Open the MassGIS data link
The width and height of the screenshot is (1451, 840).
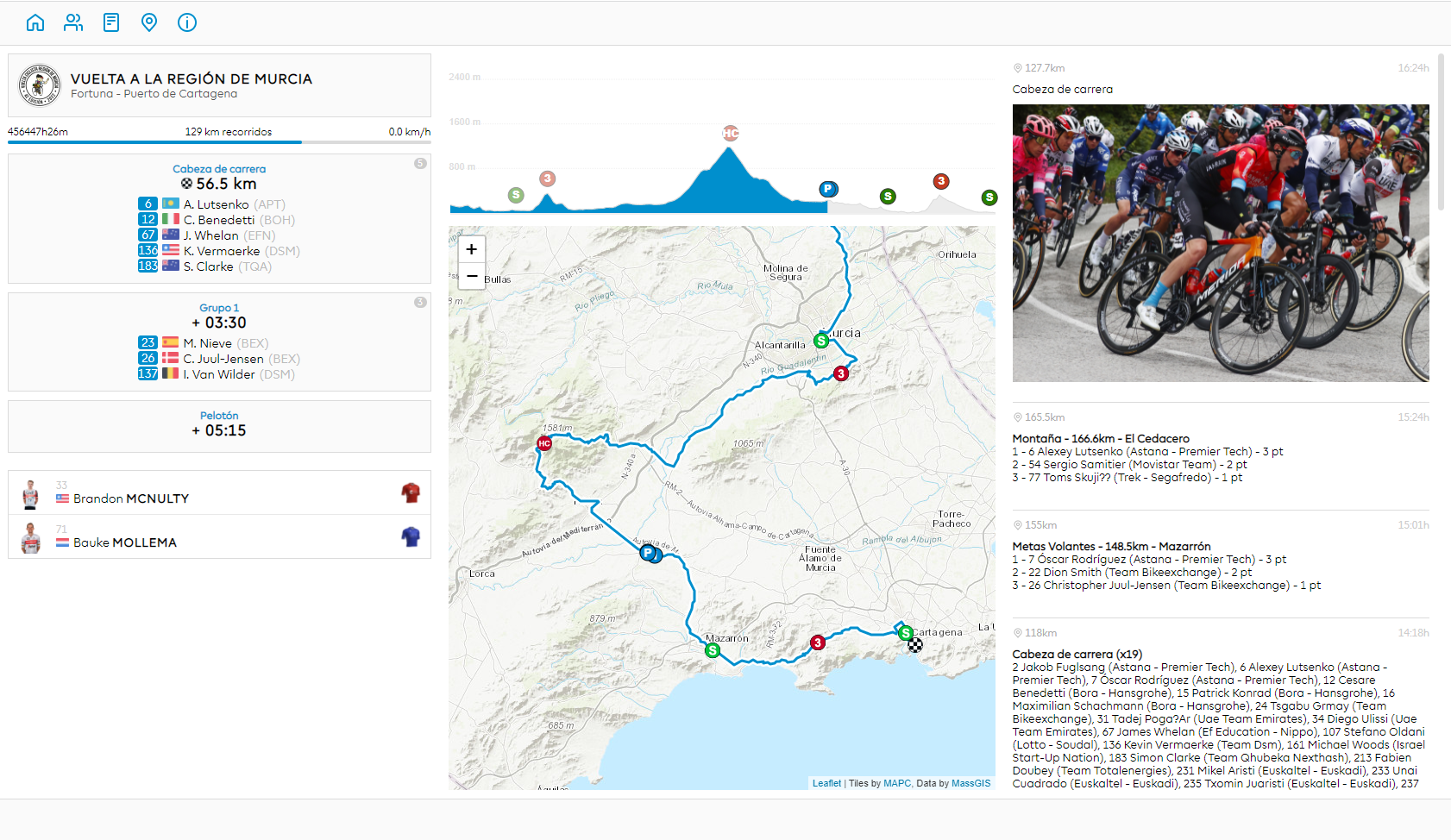970,783
